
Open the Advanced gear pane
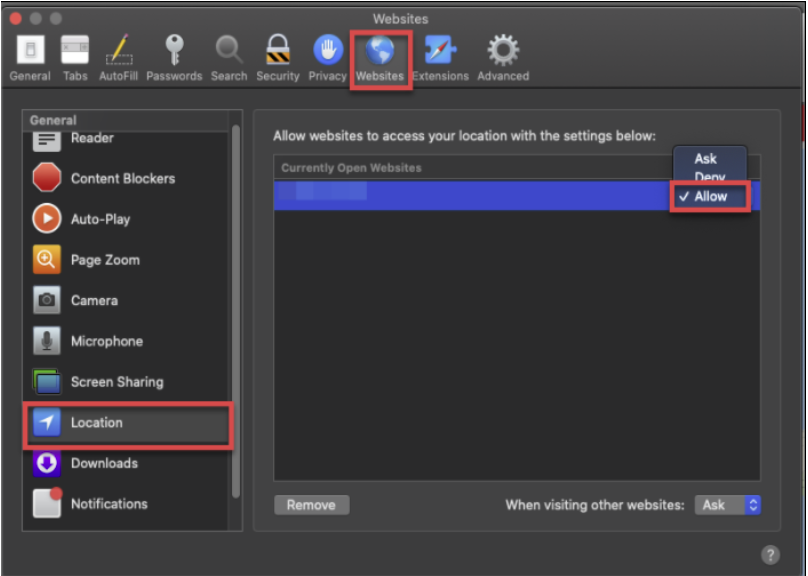pos(503,57)
